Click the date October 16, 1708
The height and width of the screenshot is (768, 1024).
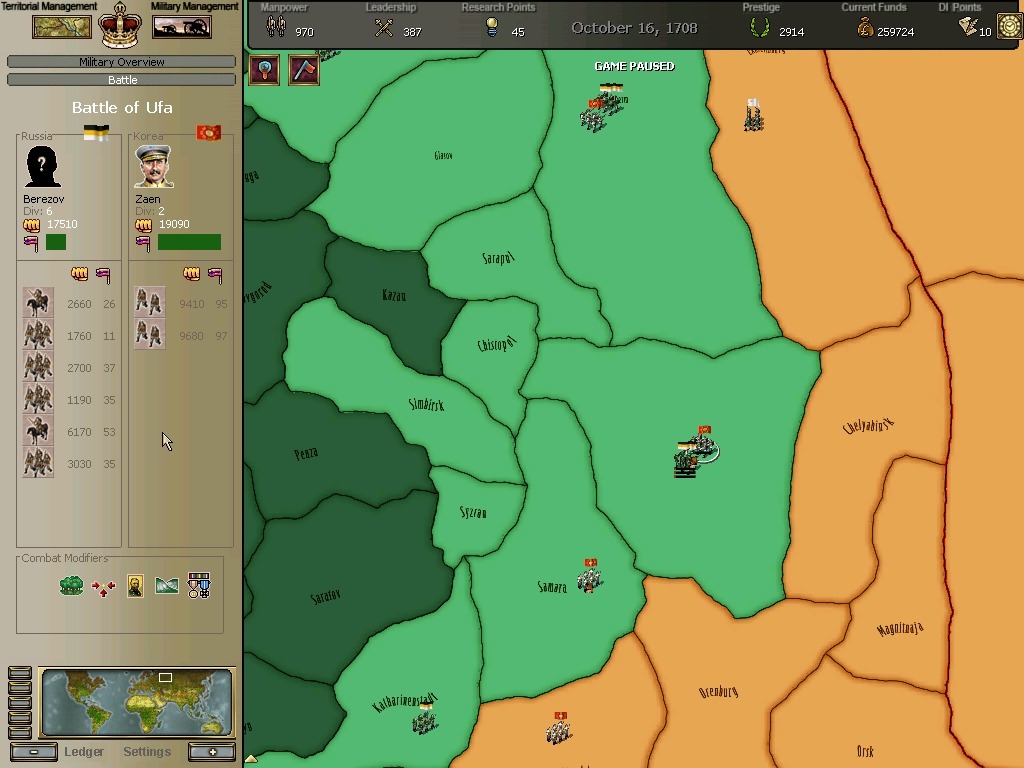(634, 28)
